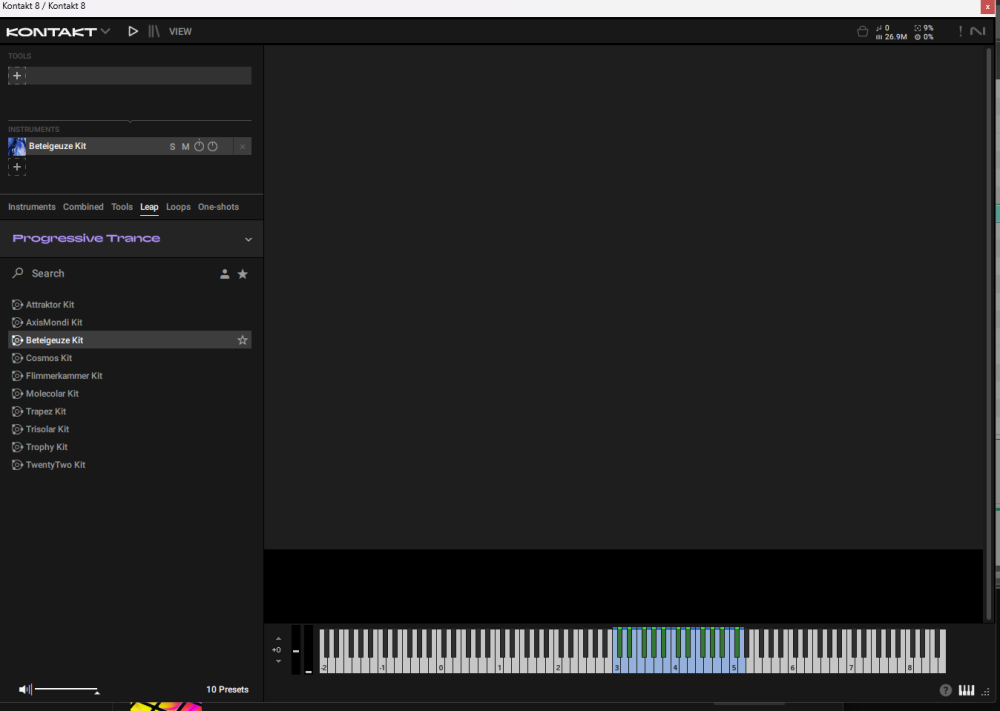Shift keyboard octave up arrow
1000x711 pixels.
[x=278, y=639]
